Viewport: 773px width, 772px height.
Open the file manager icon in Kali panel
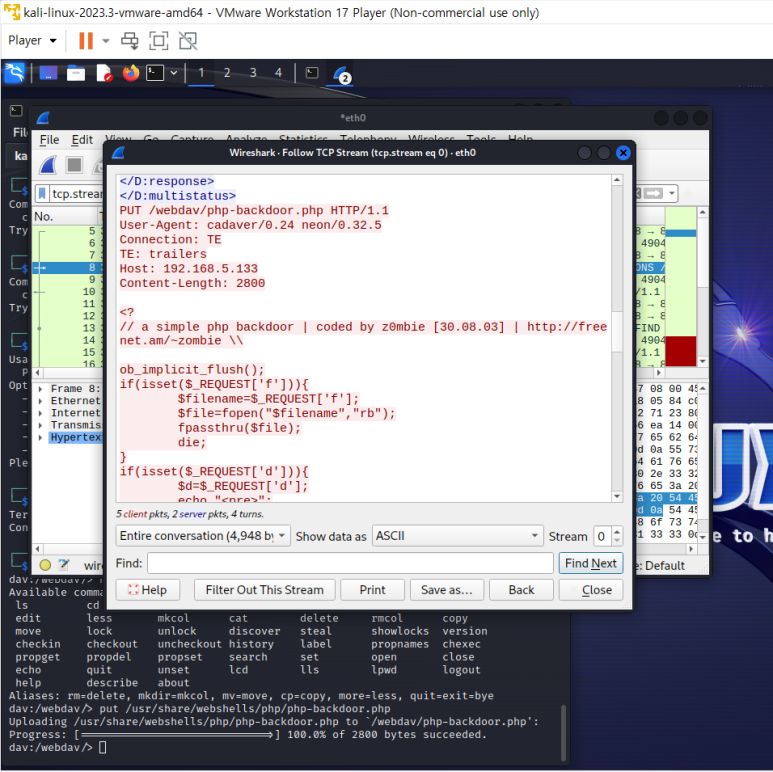pos(76,73)
